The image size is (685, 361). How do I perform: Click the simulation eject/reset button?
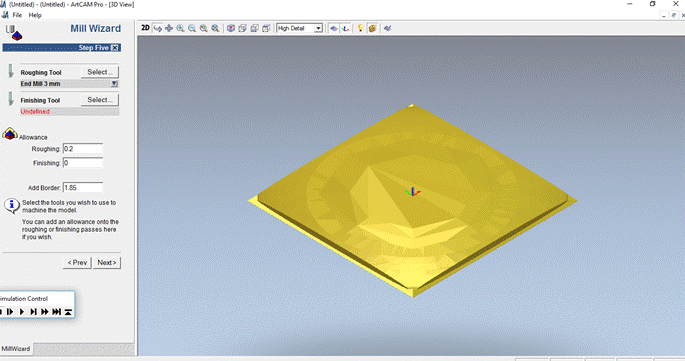[68, 312]
